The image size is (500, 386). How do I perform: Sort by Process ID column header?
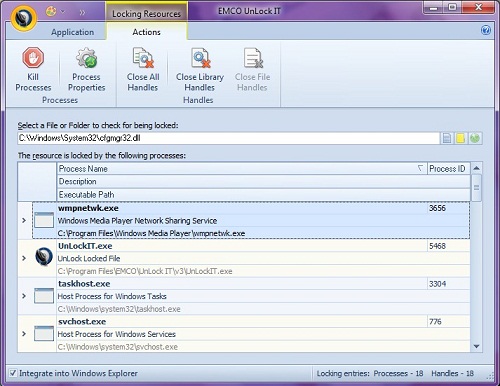click(448, 169)
